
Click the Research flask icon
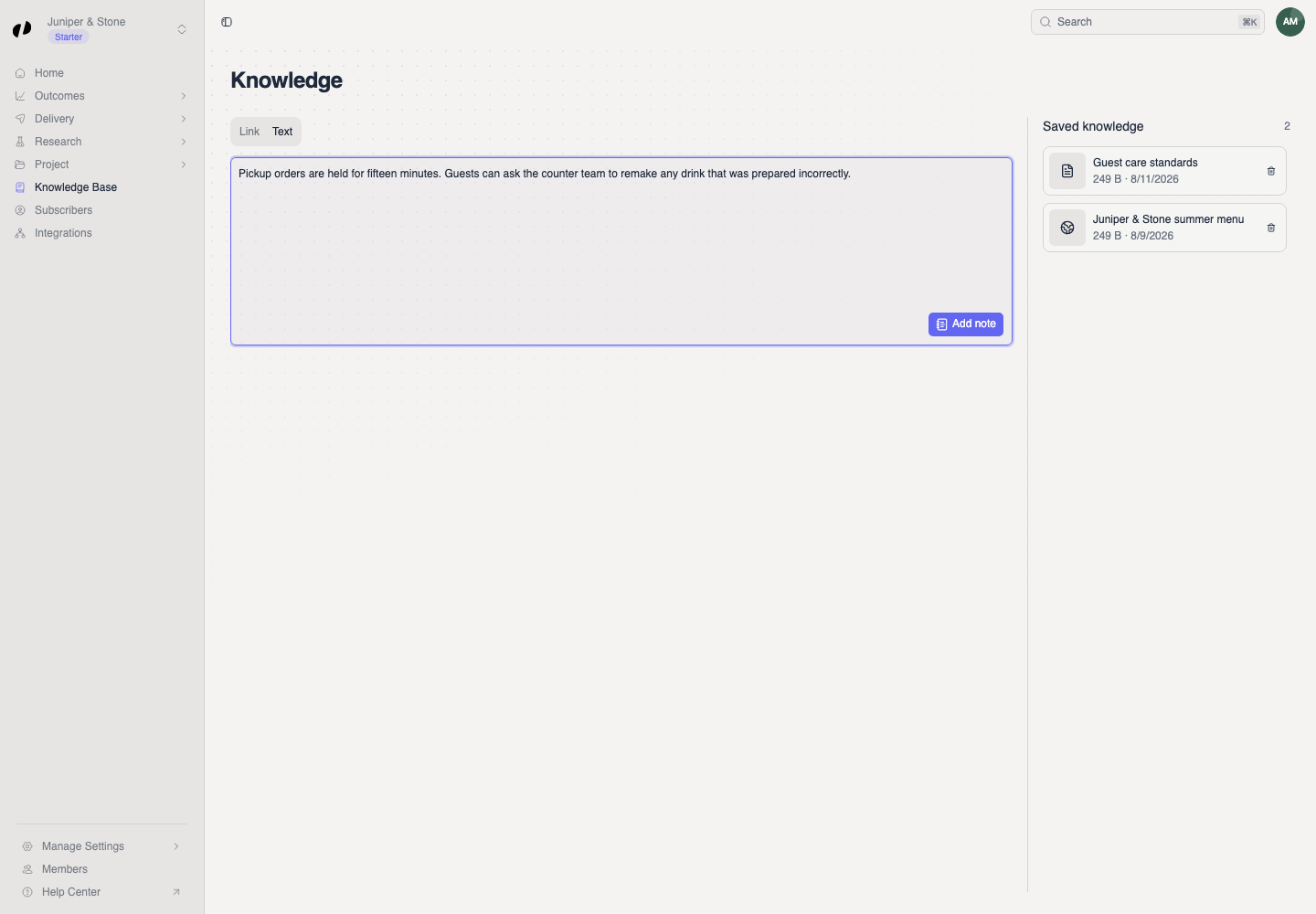pyautogui.click(x=20, y=142)
